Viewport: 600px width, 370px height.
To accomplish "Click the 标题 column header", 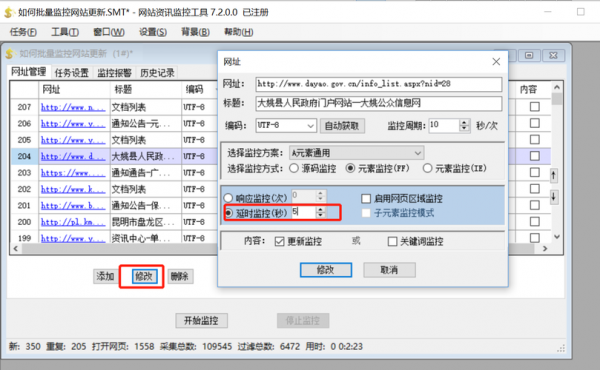I will [145, 90].
